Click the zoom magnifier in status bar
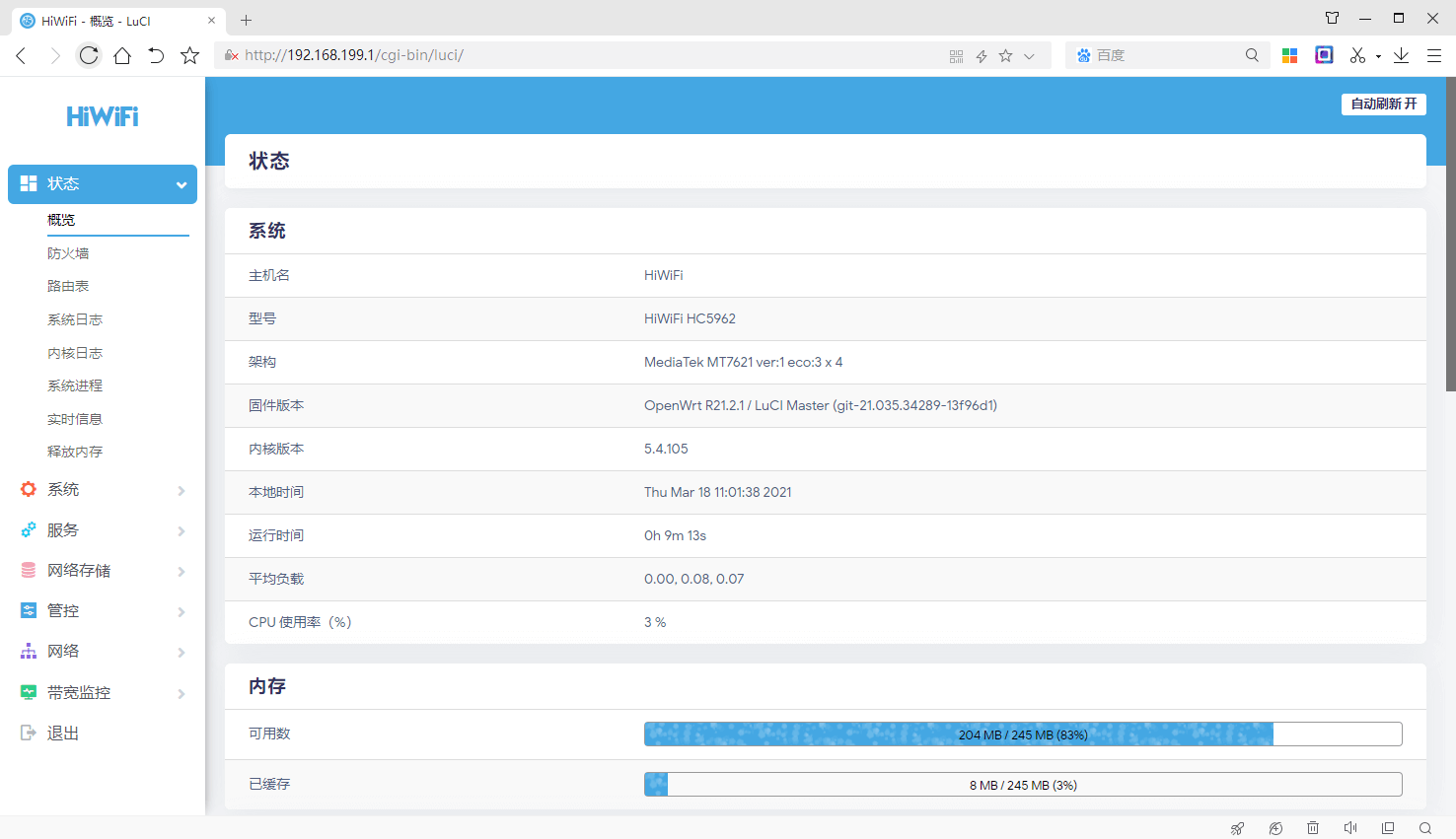 1425,828
